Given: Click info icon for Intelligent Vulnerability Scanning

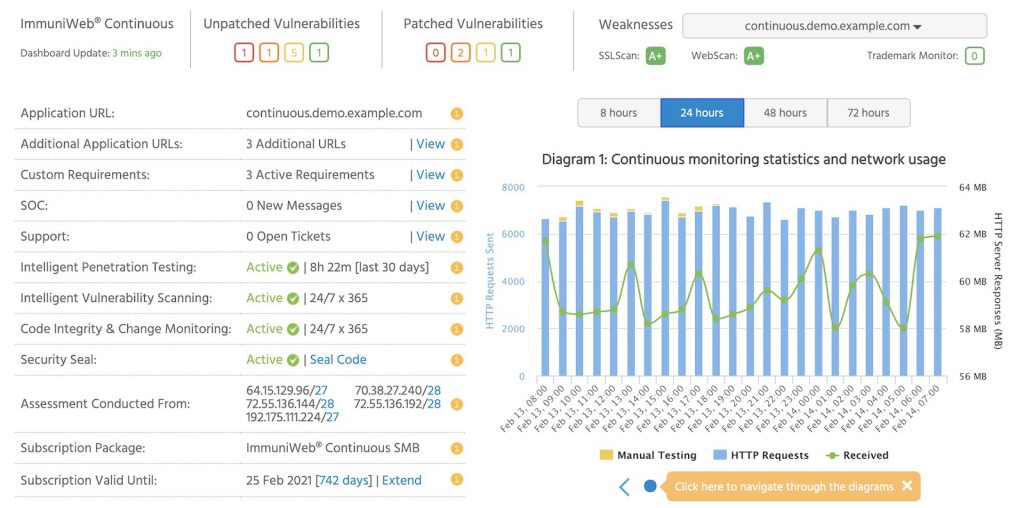Looking at the screenshot, I should 456,298.
